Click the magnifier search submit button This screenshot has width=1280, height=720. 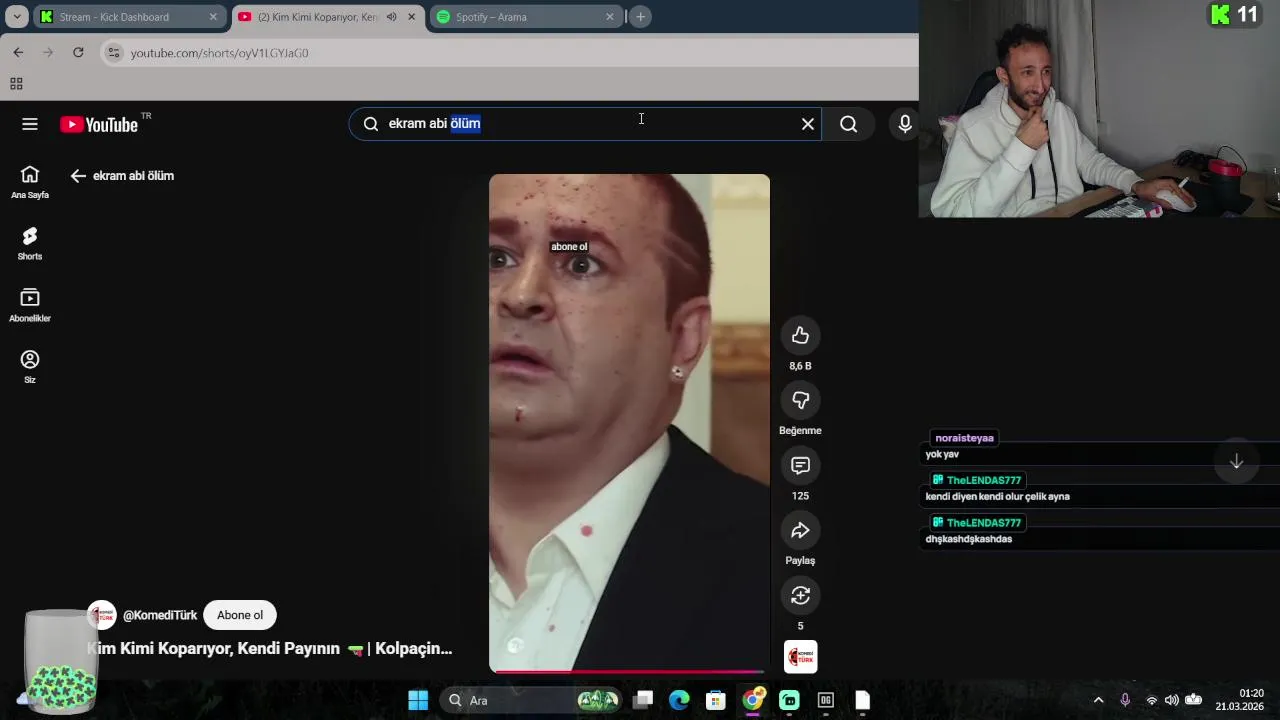(x=849, y=124)
